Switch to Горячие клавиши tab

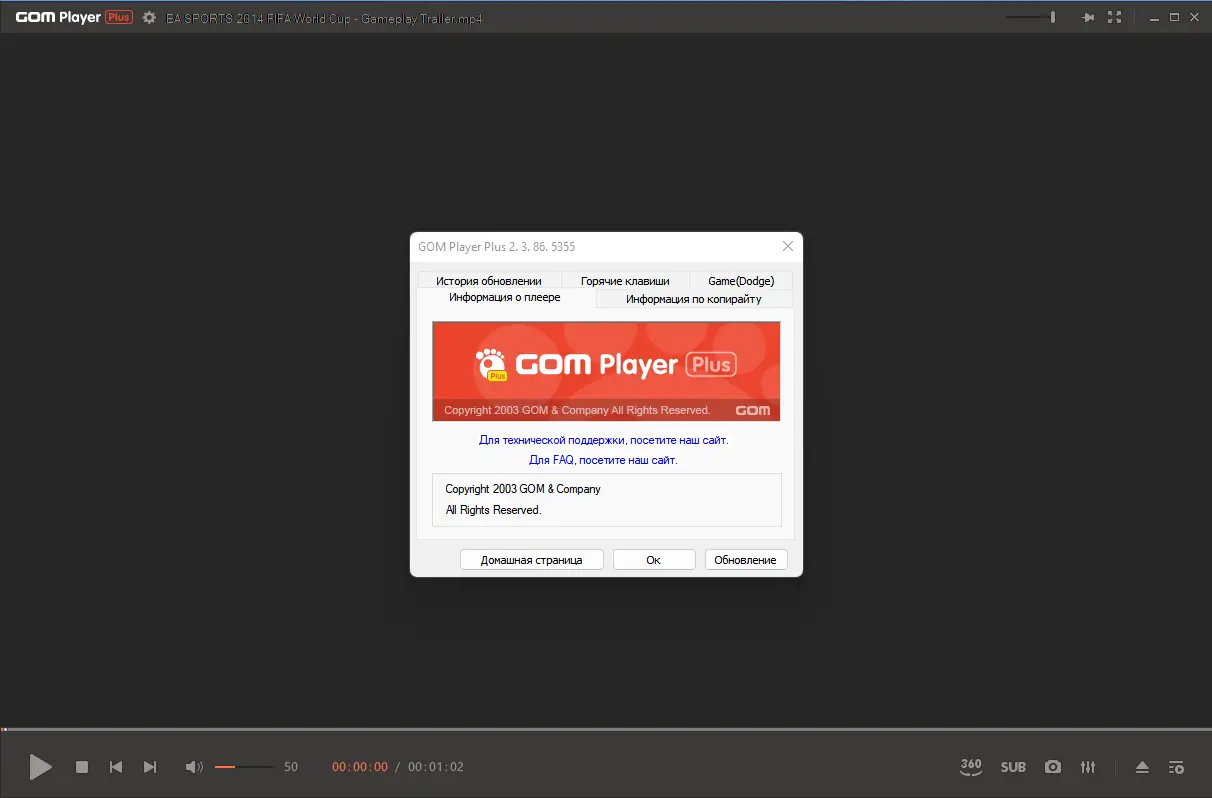click(x=625, y=281)
